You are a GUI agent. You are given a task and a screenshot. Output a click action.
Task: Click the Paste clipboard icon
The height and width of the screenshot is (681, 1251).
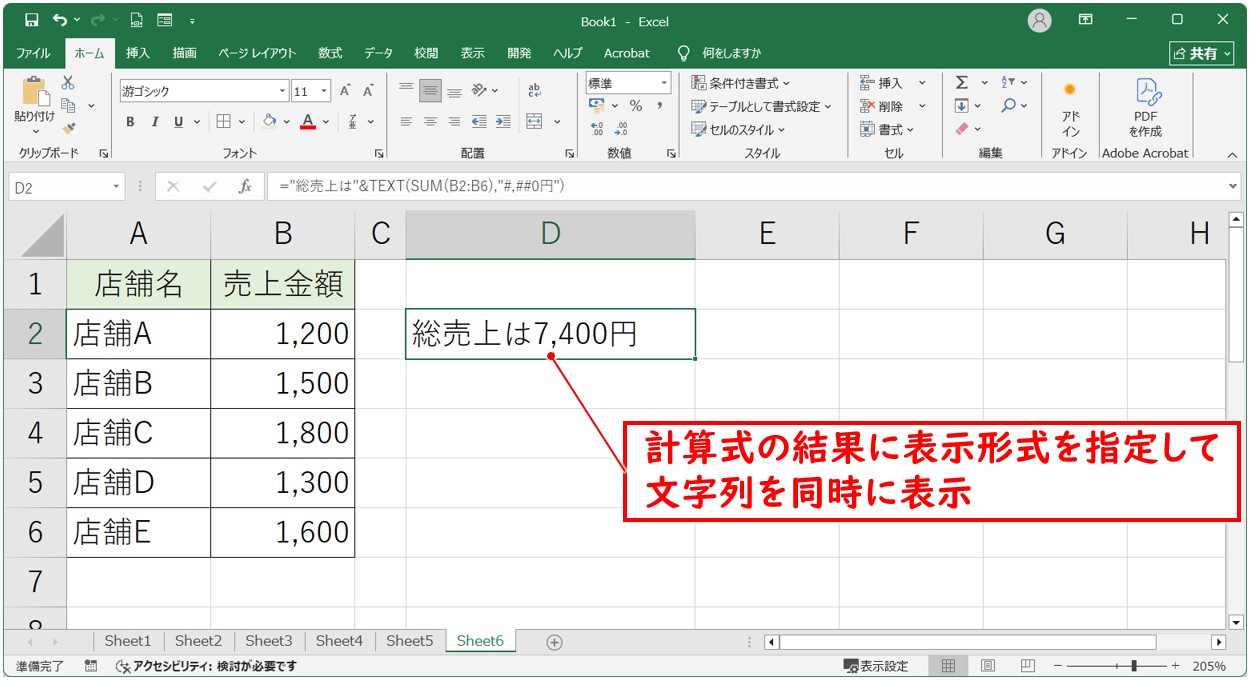click(34, 93)
